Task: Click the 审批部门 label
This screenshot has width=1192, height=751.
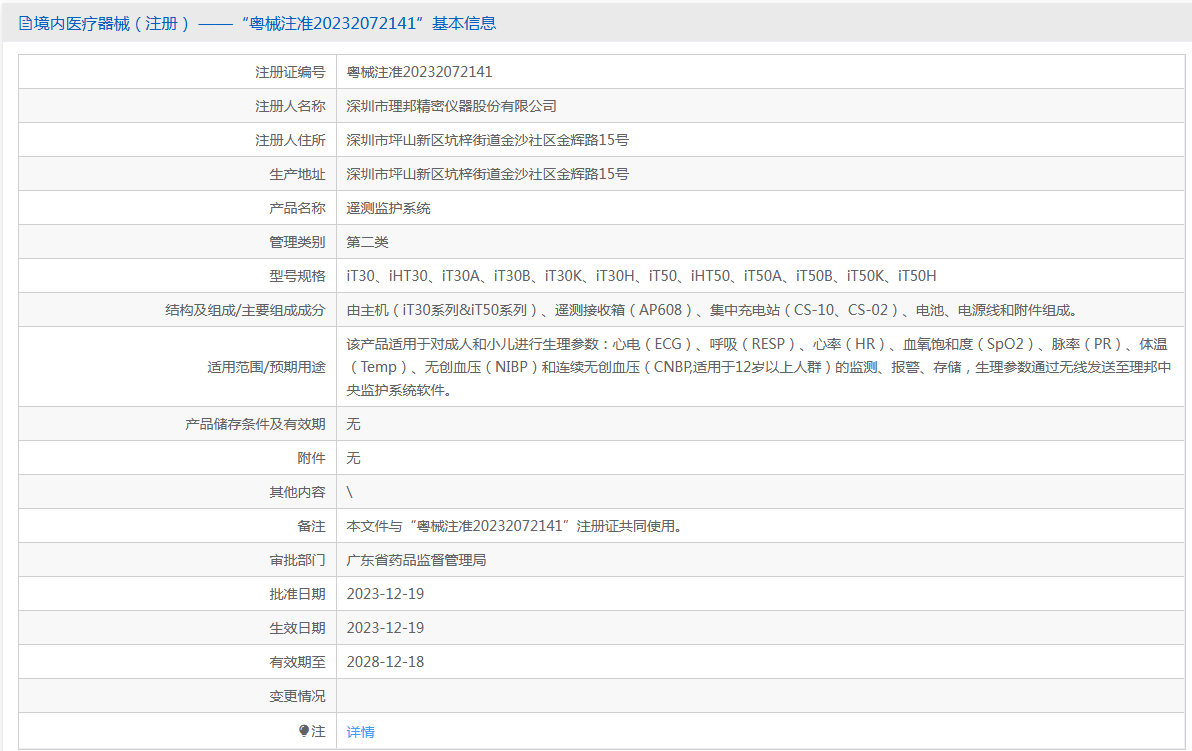Action: [296, 560]
